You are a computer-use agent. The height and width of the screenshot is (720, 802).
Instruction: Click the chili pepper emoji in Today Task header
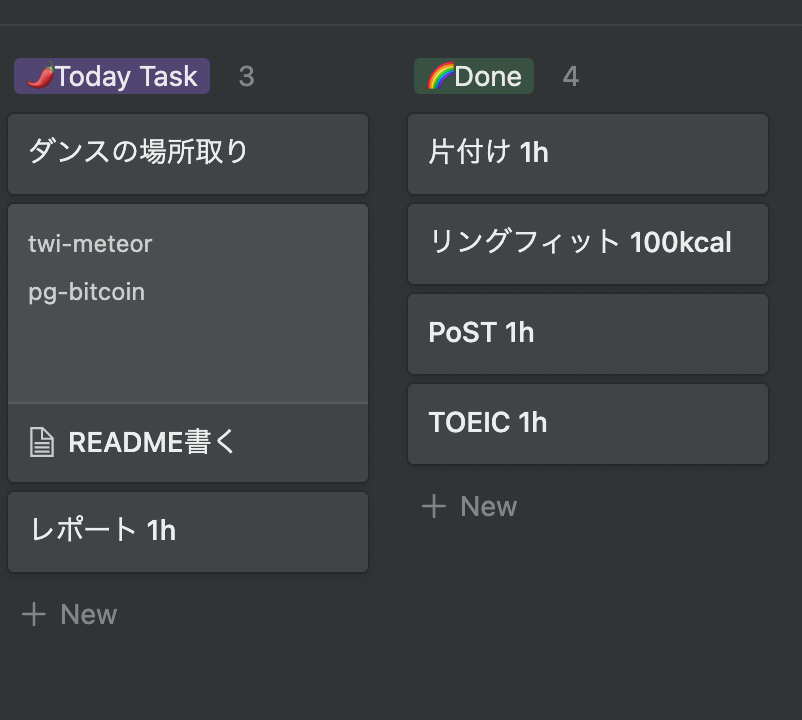39,76
